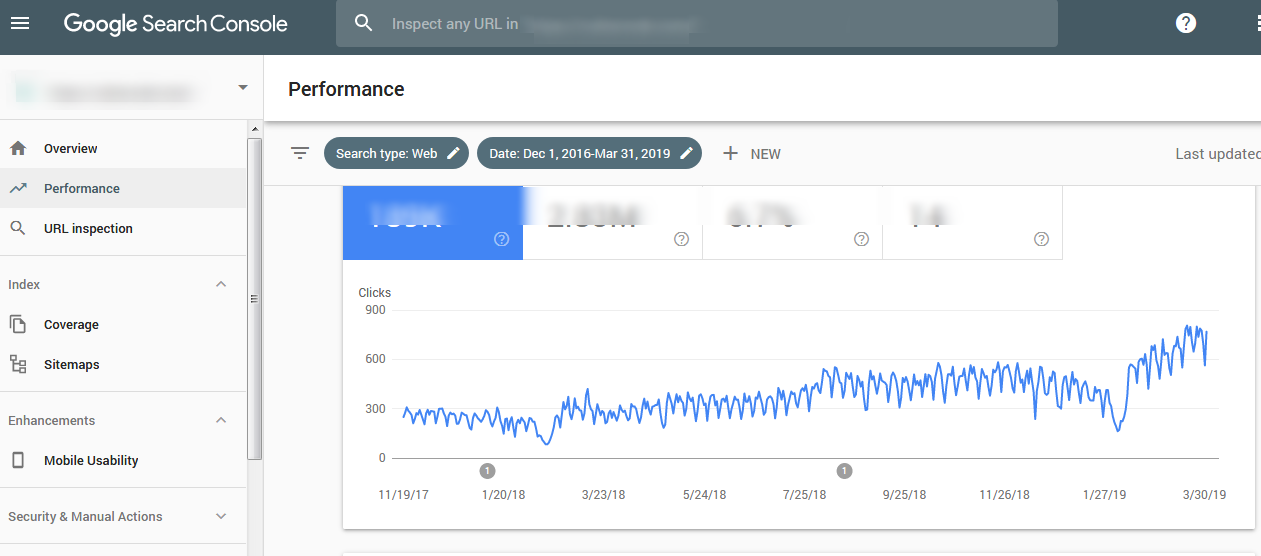Click help icon on average position card
Image resolution: width=1261 pixels, height=556 pixels.
click(x=1041, y=239)
